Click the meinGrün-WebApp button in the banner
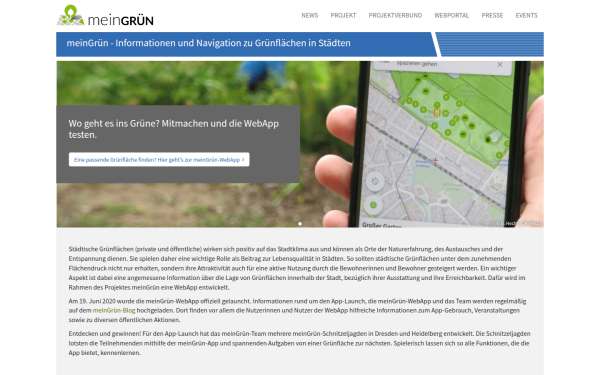The width and height of the screenshot is (600, 375). [159, 160]
